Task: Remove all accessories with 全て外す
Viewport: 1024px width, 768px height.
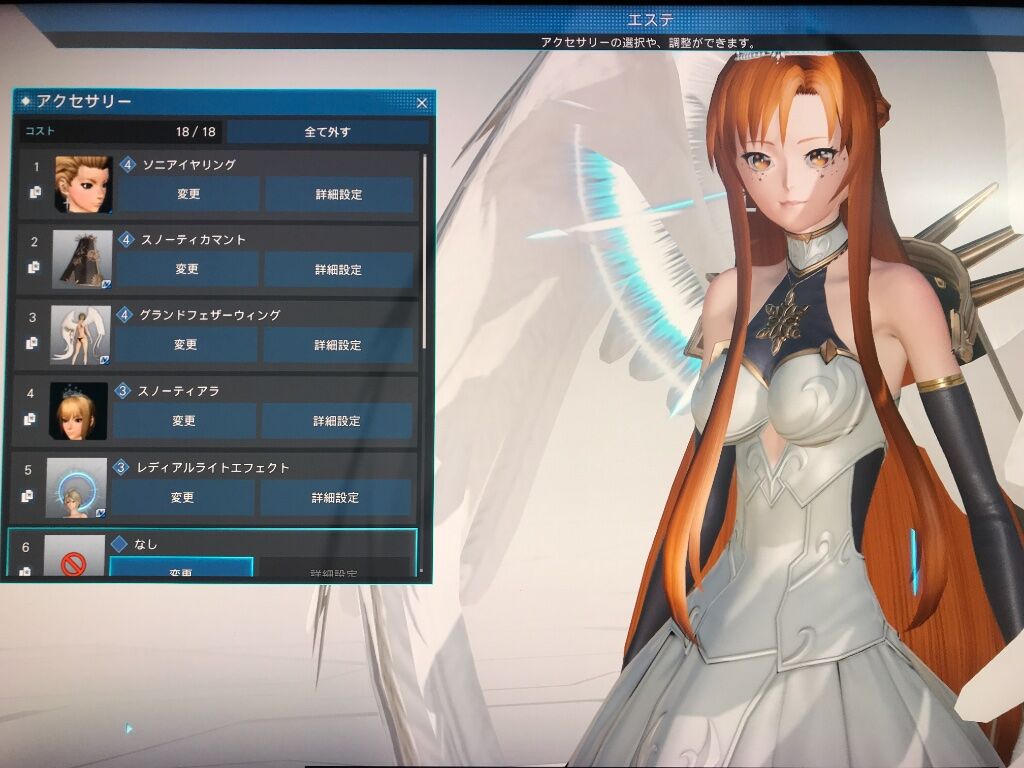Action: (328, 132)
